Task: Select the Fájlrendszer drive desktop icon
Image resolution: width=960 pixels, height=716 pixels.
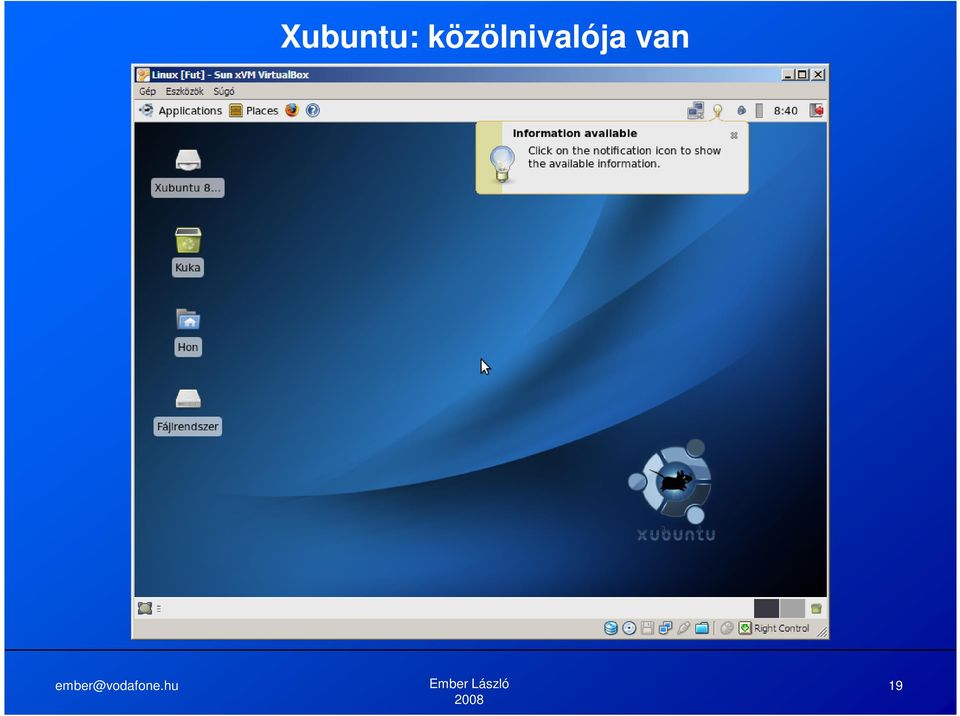Action: 188,412
